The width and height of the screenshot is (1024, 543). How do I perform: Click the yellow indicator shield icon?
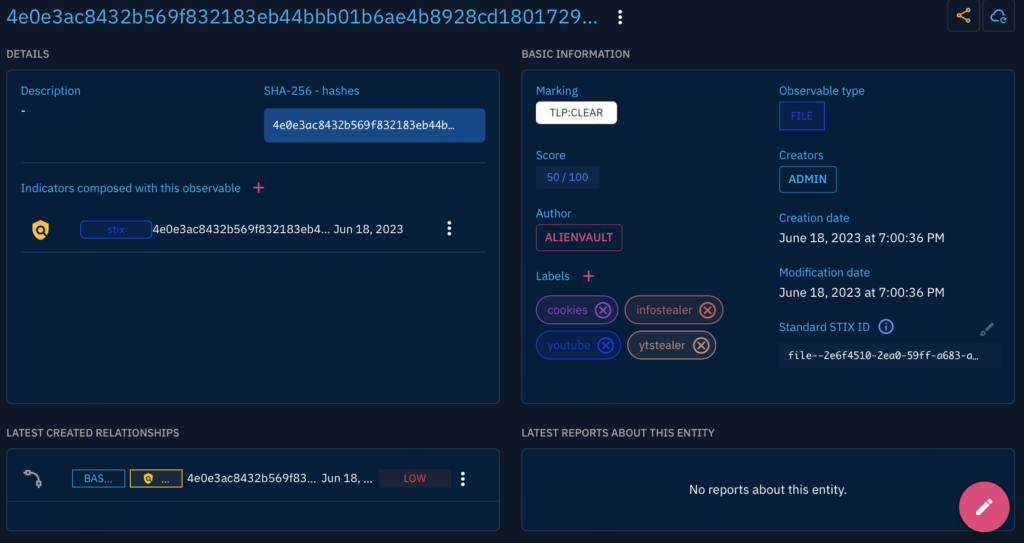pyautogui.click(x=40, y=229)
